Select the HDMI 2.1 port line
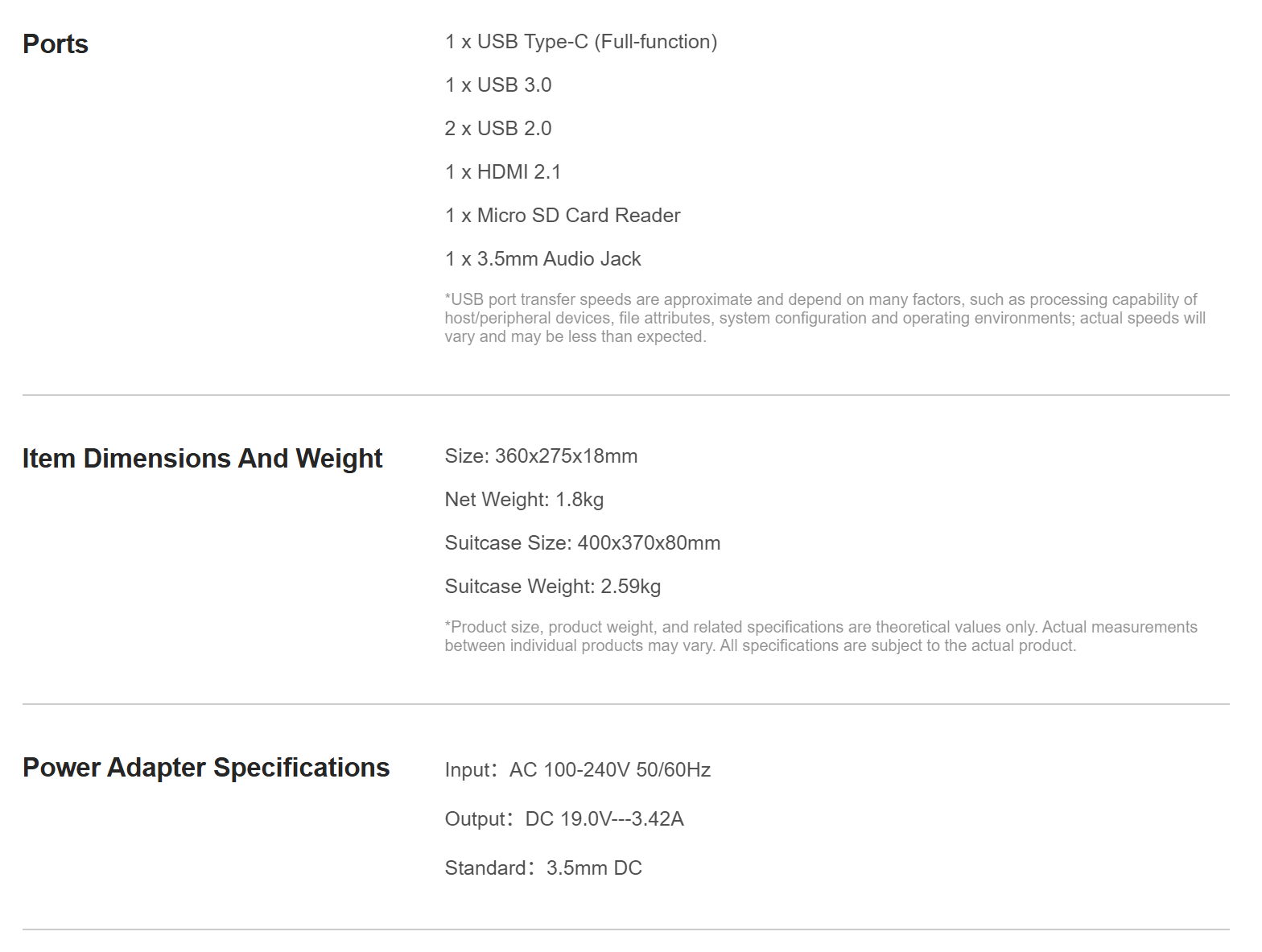This screenshot has width=1262, height=952. (502, 171)
